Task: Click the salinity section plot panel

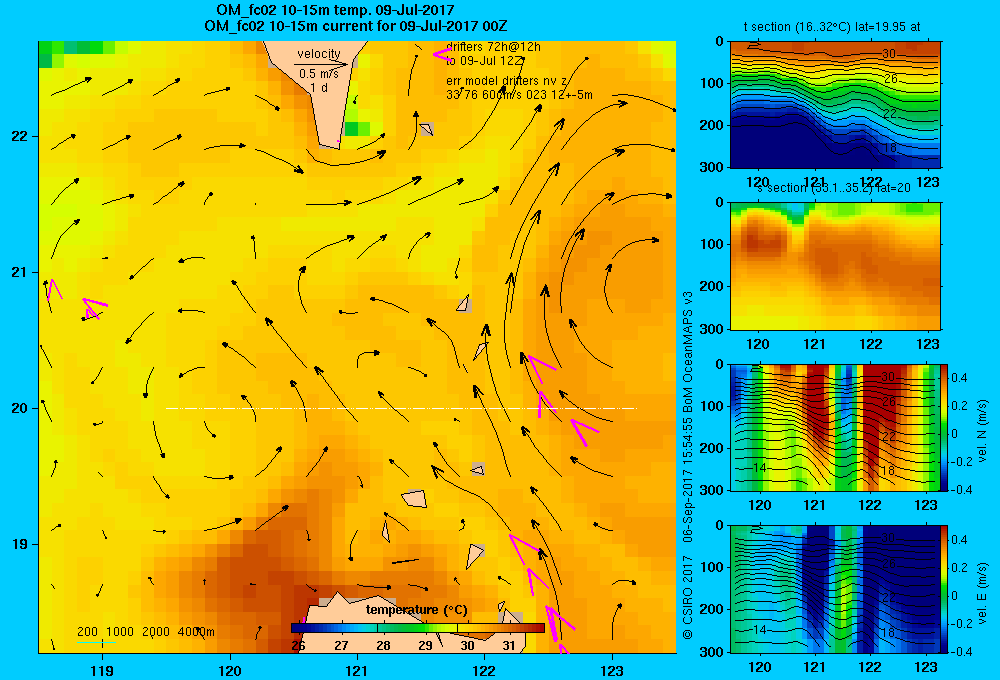Action: [x=835, y=266]
